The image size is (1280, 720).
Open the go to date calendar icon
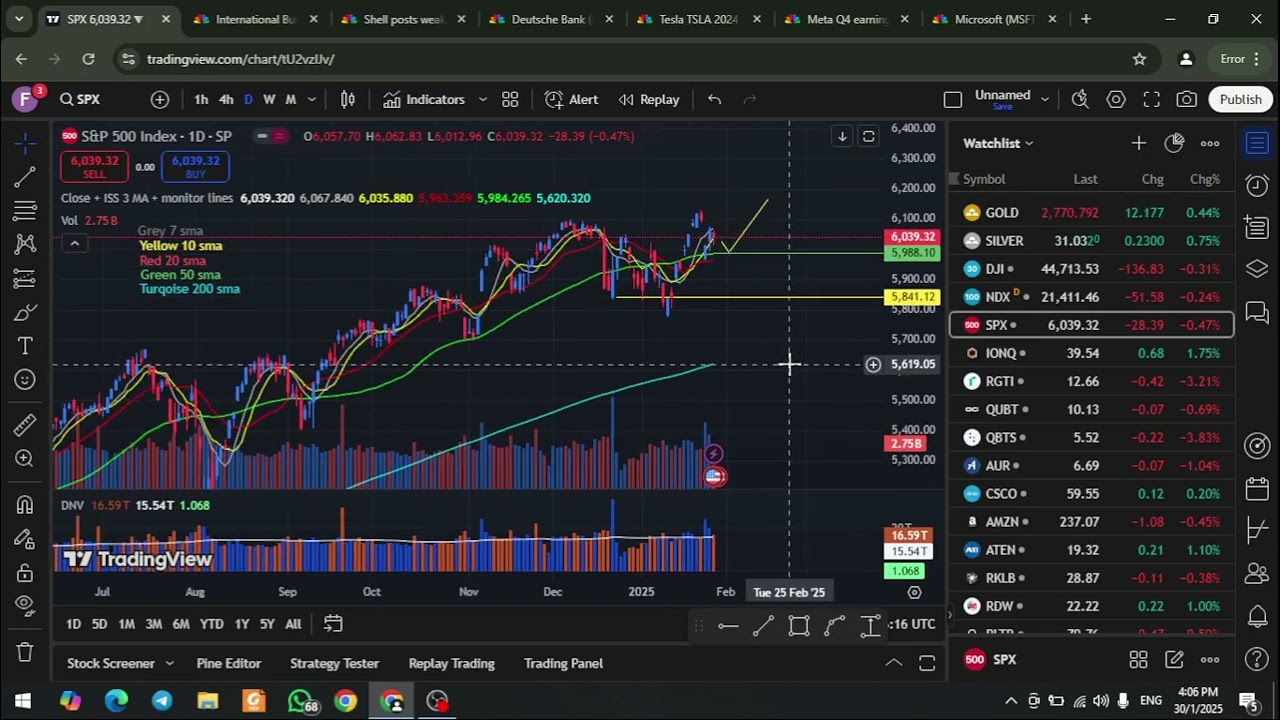click(333, 624)
